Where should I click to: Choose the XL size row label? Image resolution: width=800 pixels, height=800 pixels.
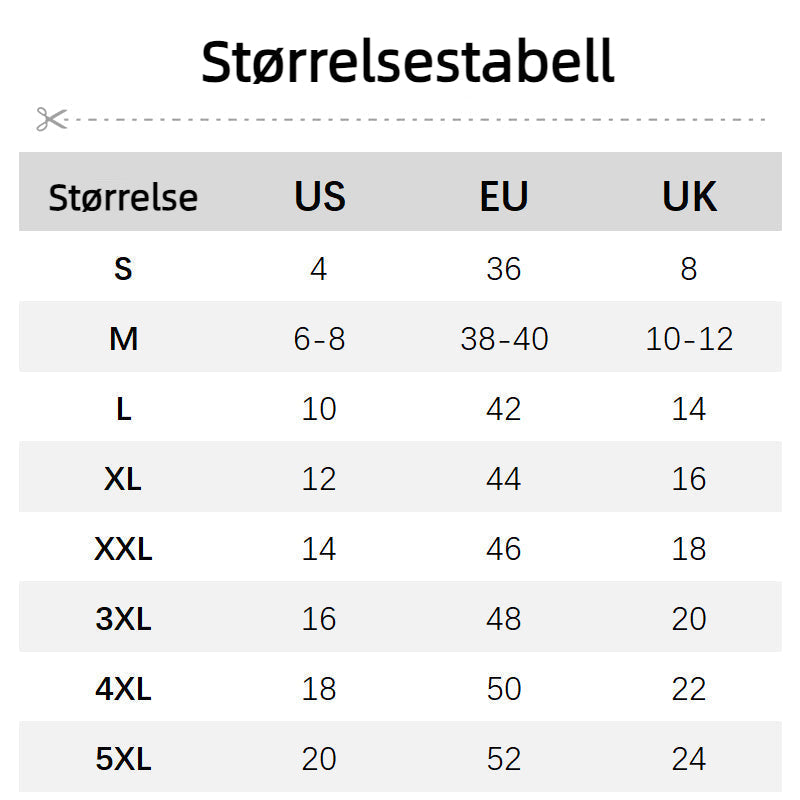click(x=123, y=479)
